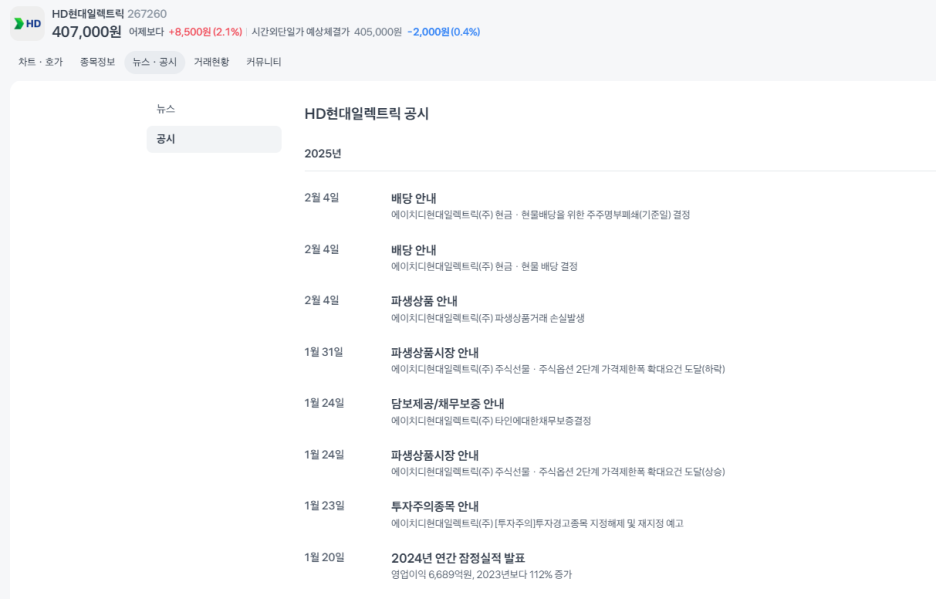This screenshot has width=936, height=599.
Task: Click the 2025년 year label
Action: (x=322, y=153)
